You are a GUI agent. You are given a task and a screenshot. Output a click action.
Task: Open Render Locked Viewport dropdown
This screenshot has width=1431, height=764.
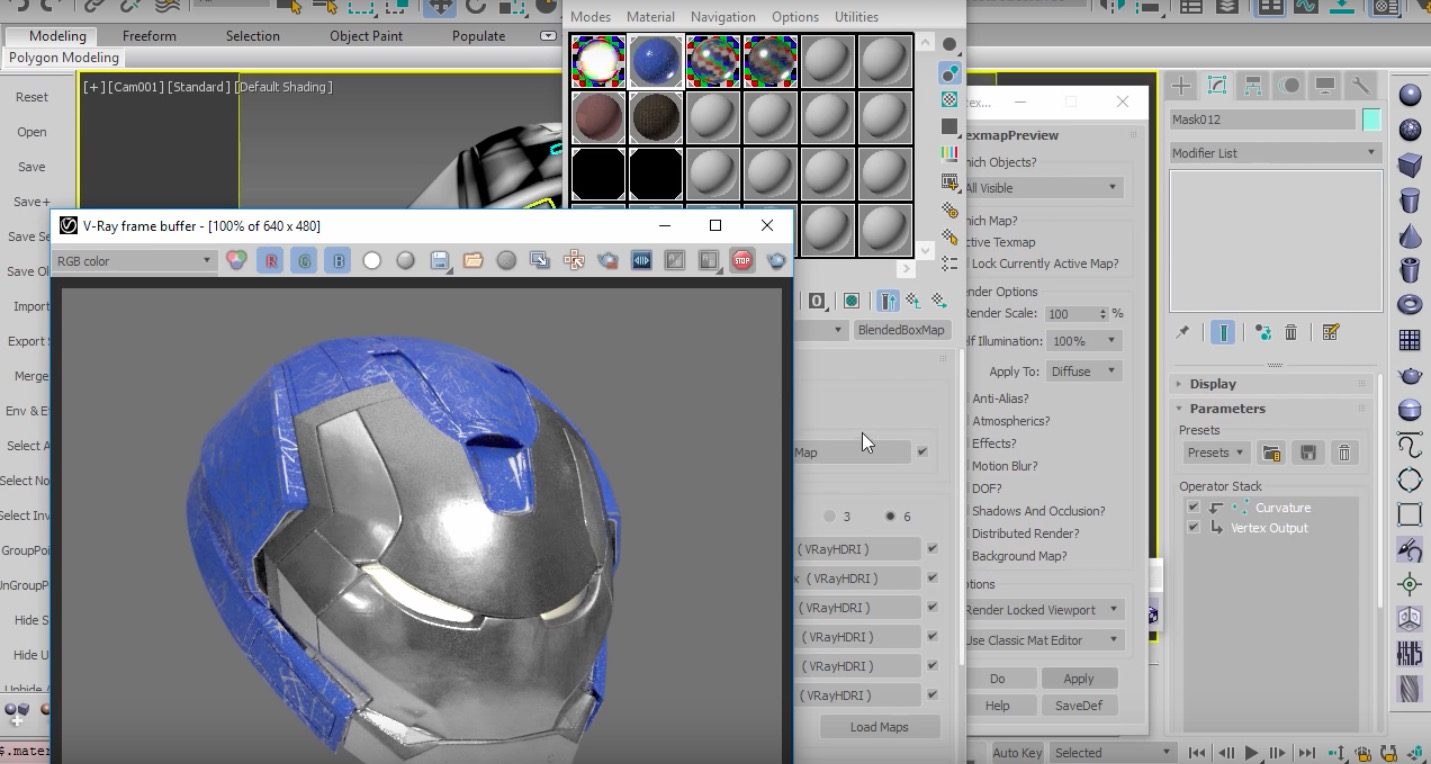click(1042, 610)
